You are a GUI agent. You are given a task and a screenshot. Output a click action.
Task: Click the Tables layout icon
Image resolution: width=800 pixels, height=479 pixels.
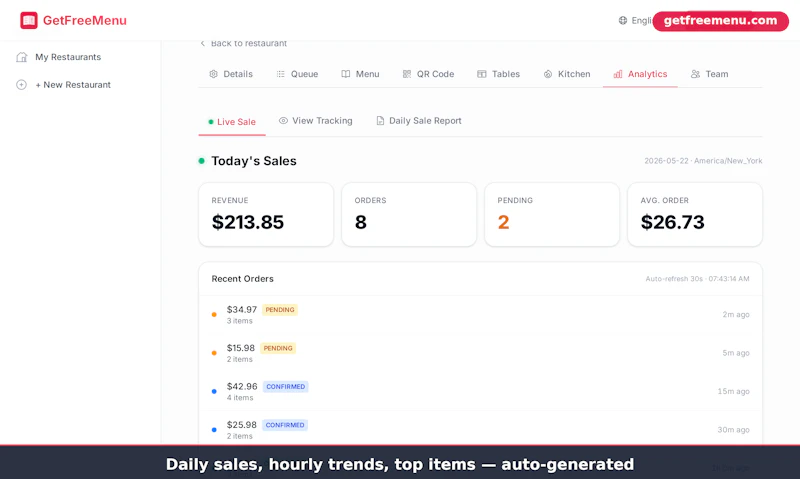coord(482,74)
